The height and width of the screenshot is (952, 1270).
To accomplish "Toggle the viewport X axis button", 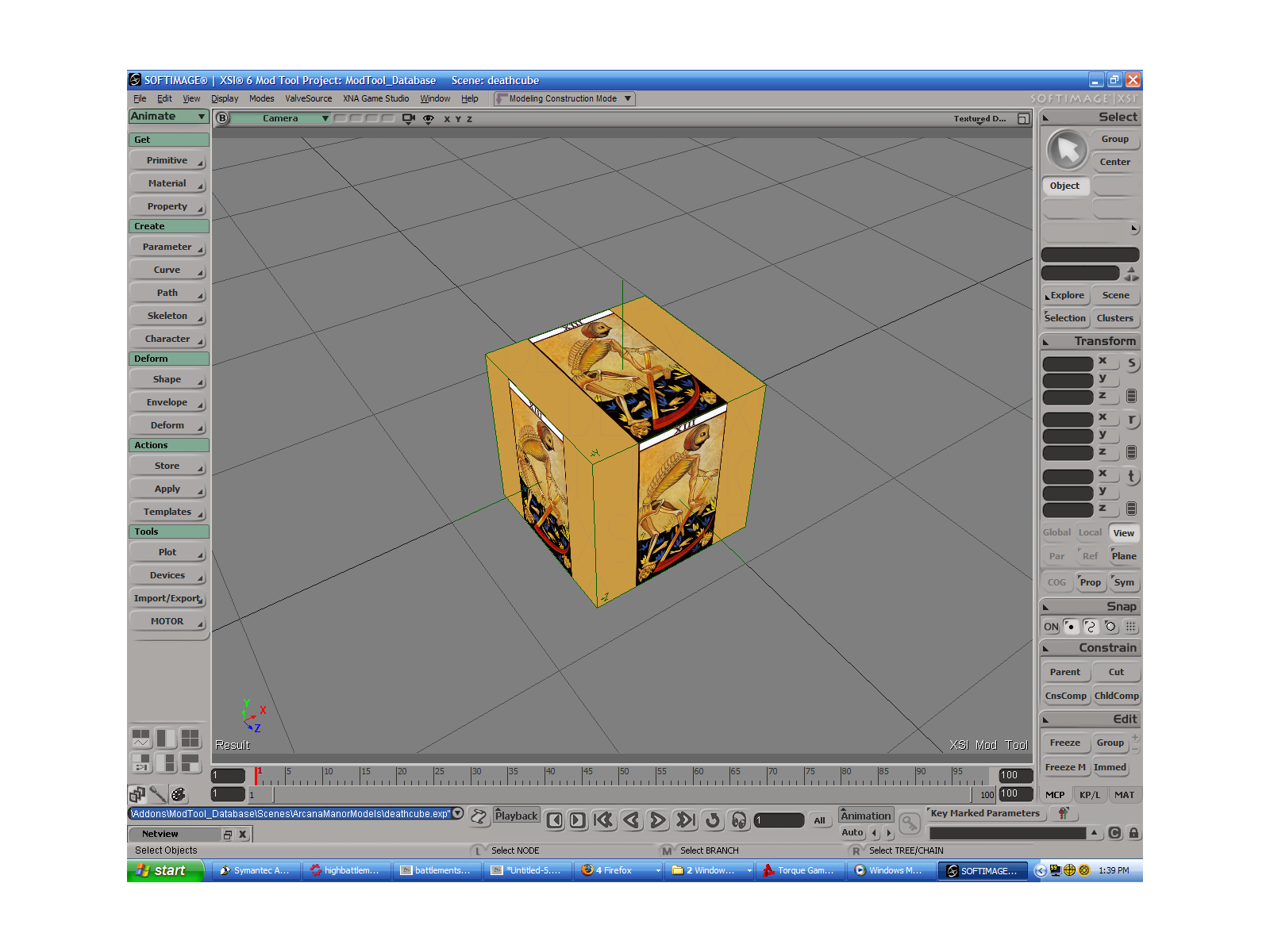I will [x=447, y=119].
